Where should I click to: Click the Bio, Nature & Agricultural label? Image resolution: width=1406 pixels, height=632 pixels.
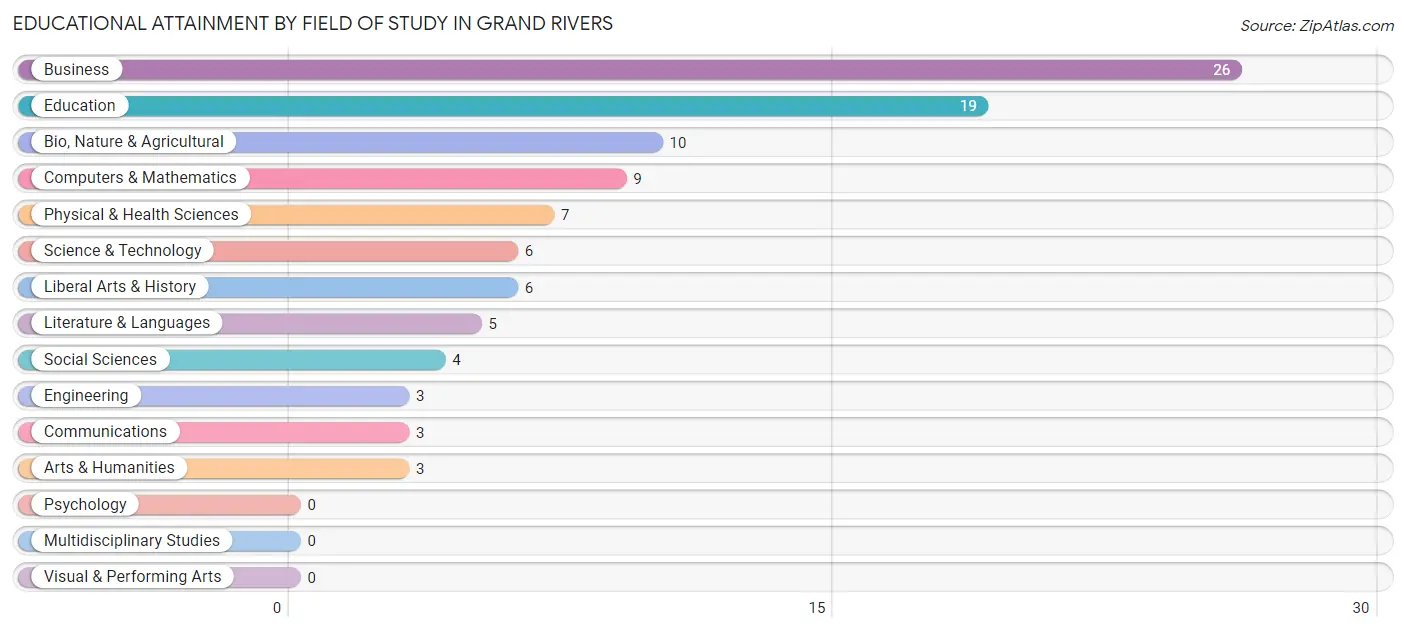coord(134,142)
